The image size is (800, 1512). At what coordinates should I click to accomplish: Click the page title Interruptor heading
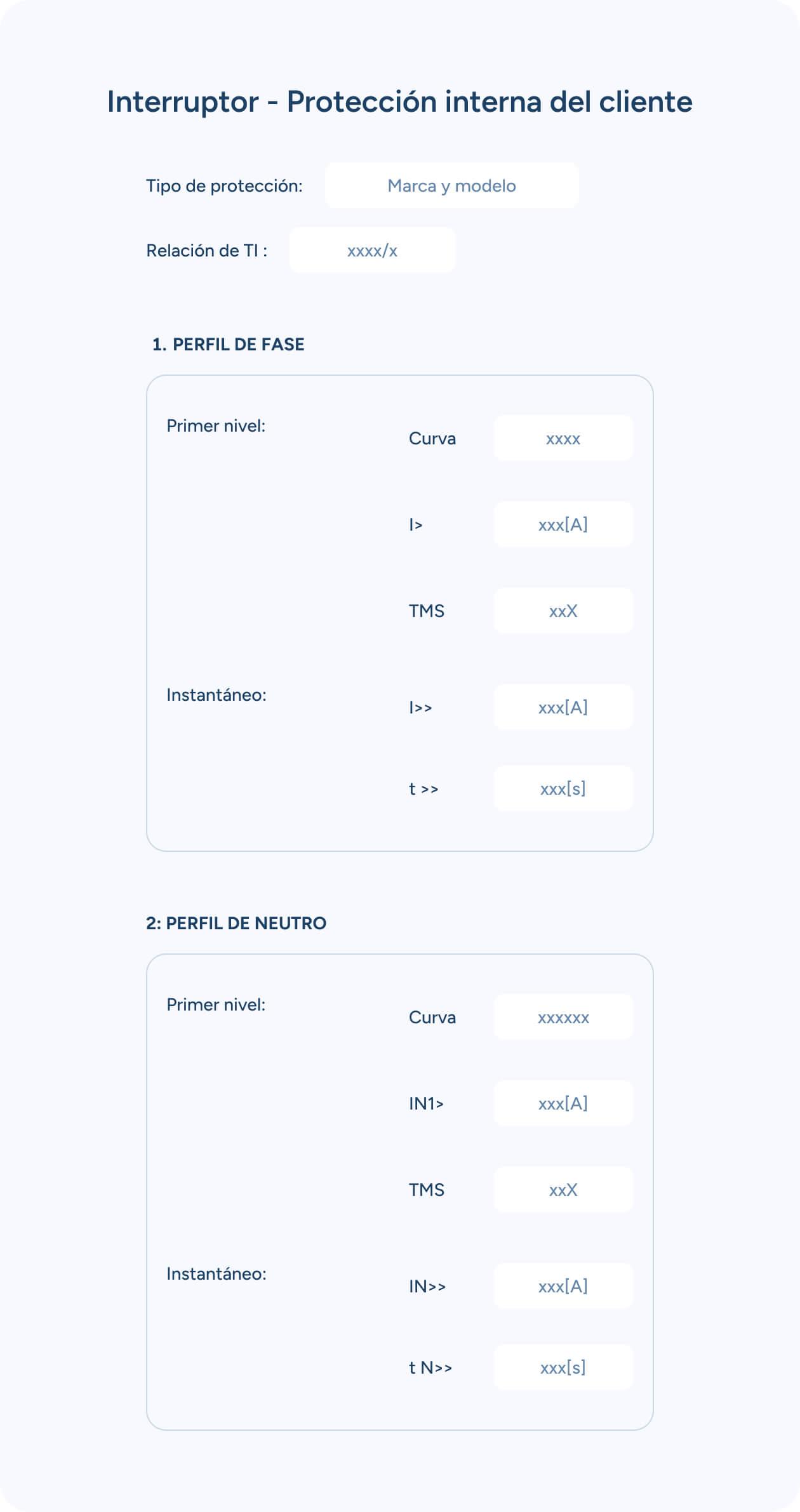click(399, 102)
